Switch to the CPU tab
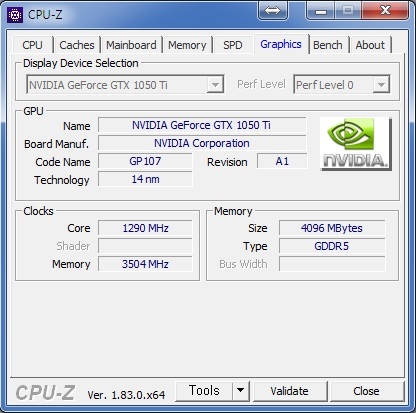This screenshot has width=416, height=413. click(32, 45)
